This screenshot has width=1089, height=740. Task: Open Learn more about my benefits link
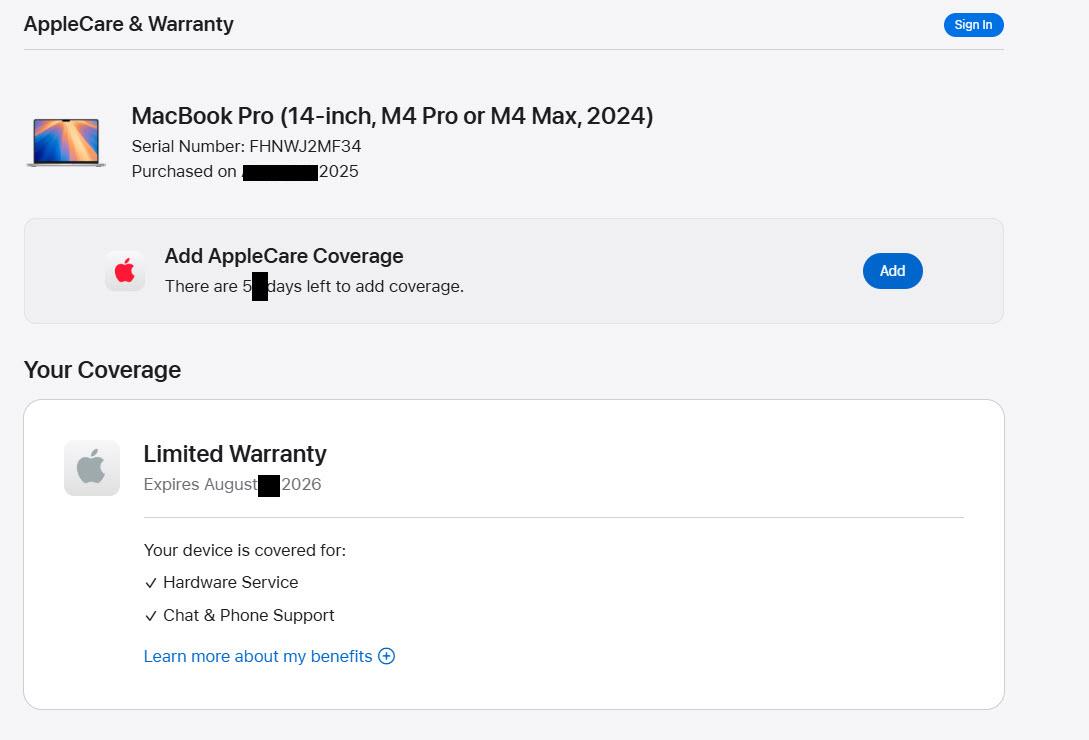258,656
